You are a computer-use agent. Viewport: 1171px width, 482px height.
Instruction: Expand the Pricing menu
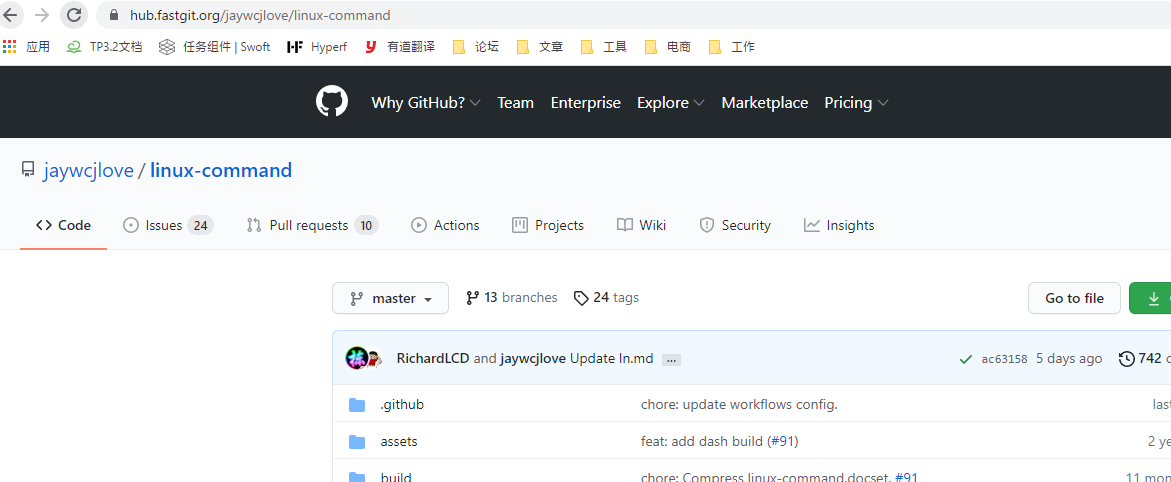[857, 102]
